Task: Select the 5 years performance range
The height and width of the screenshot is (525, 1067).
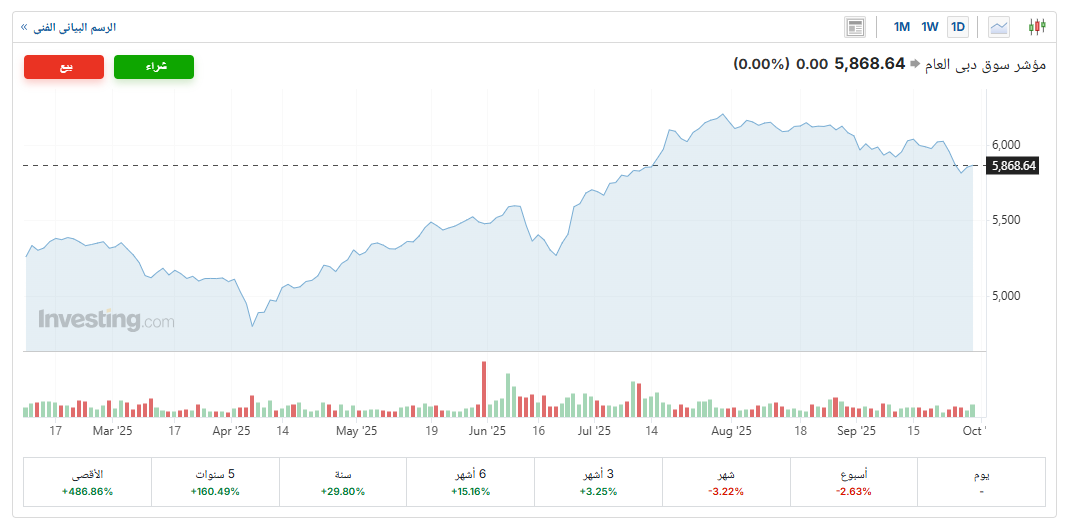Action: 216,482
